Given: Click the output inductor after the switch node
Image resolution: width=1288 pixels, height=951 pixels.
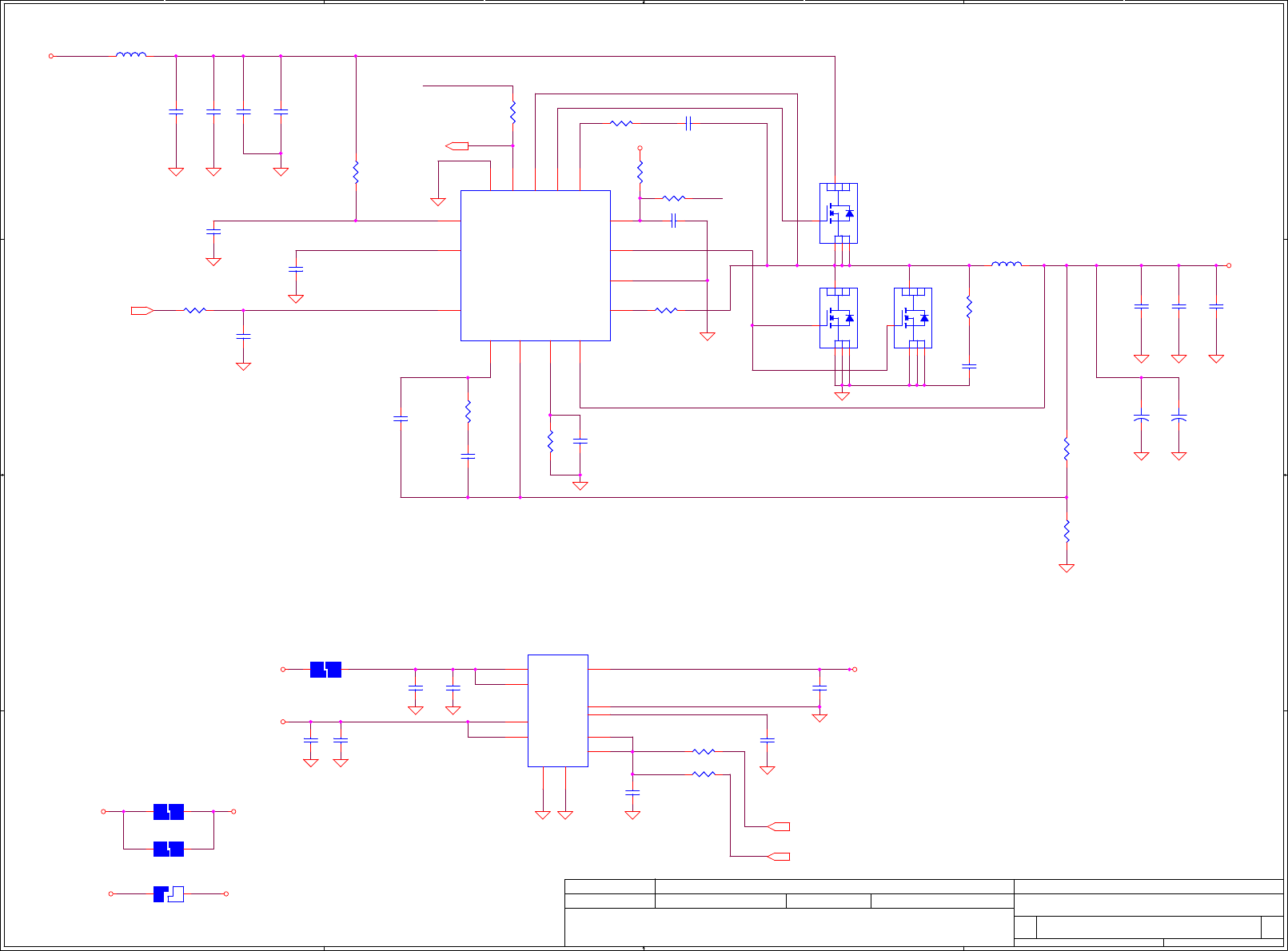Looking at the screenshot, I should tap(1007, 265).
